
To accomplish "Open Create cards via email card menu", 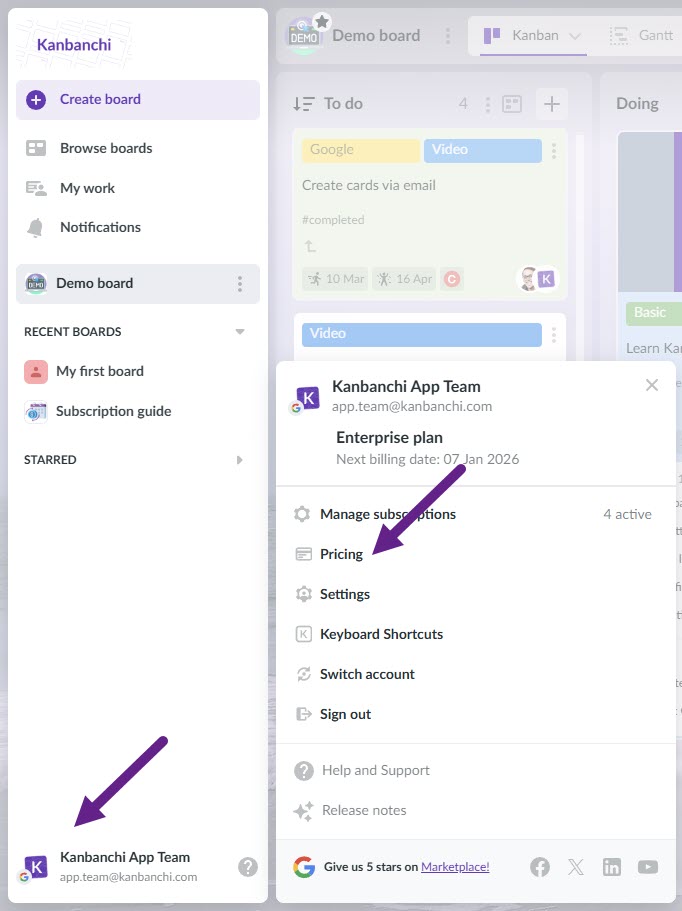I will (554, 150).
